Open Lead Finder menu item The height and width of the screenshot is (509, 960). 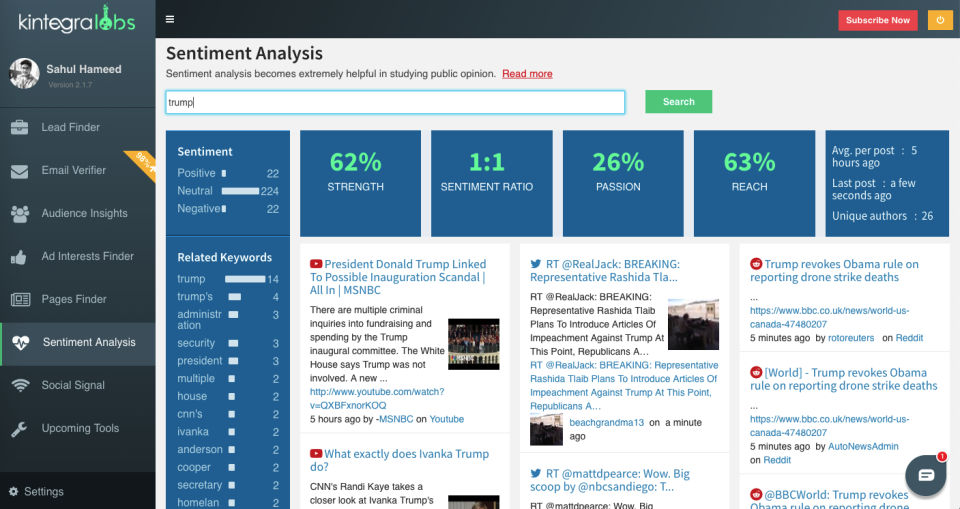point(77,127)
